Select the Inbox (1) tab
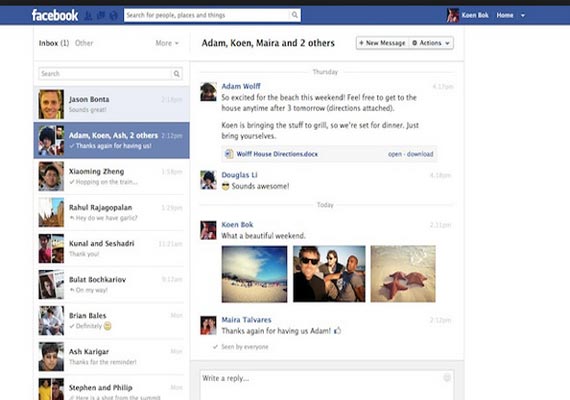Viewport: 570px width, 400px height. [54, 43]
